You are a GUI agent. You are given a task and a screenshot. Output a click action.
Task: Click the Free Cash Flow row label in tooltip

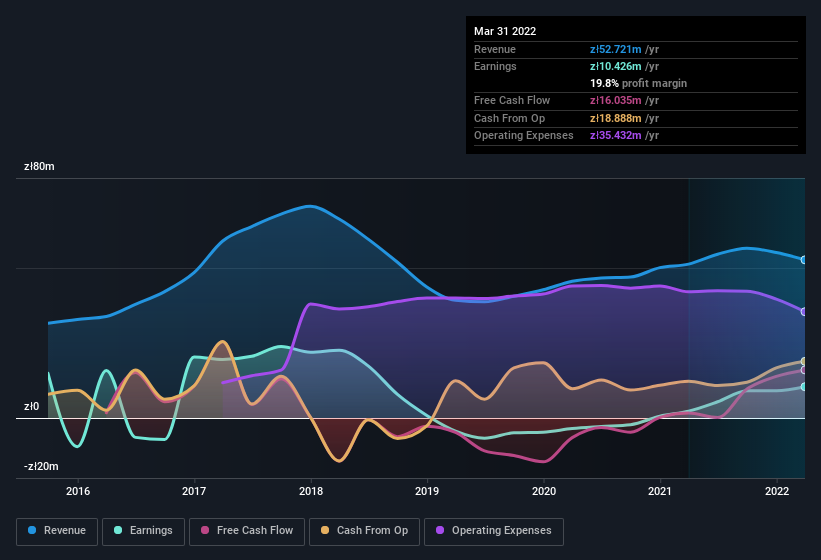512,100
